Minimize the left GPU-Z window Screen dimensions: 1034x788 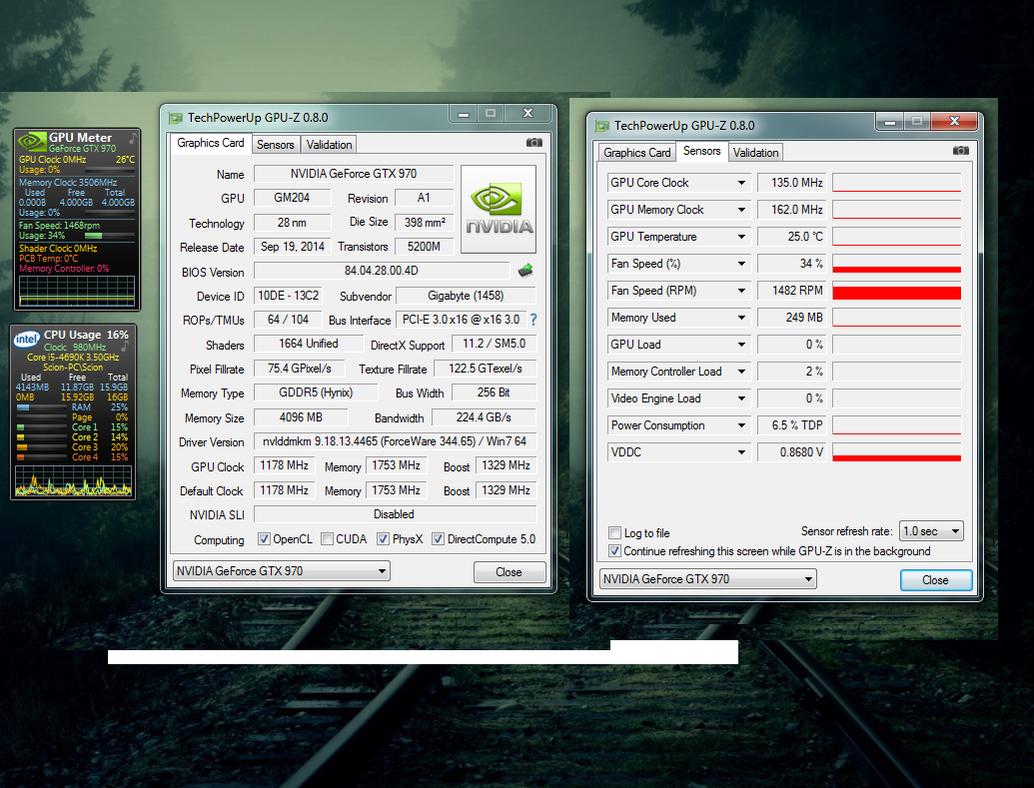[464, 114]
